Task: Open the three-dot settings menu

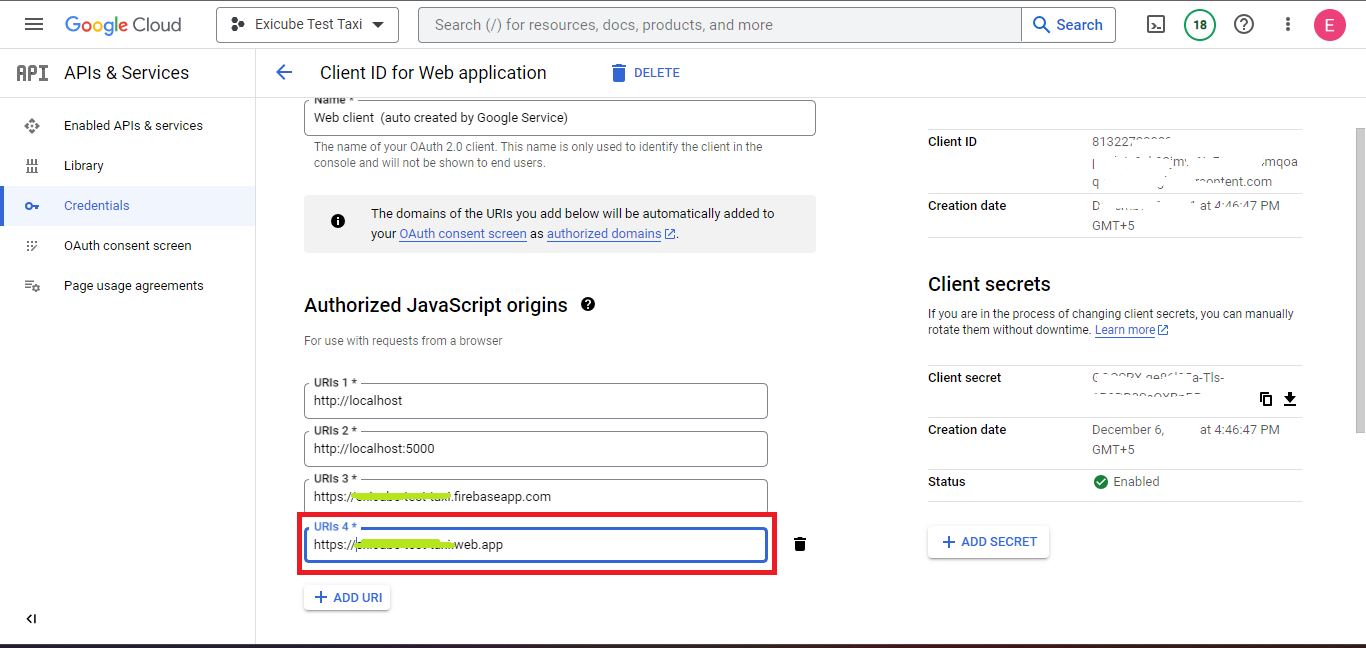Action: click(x=1287, y=25)
